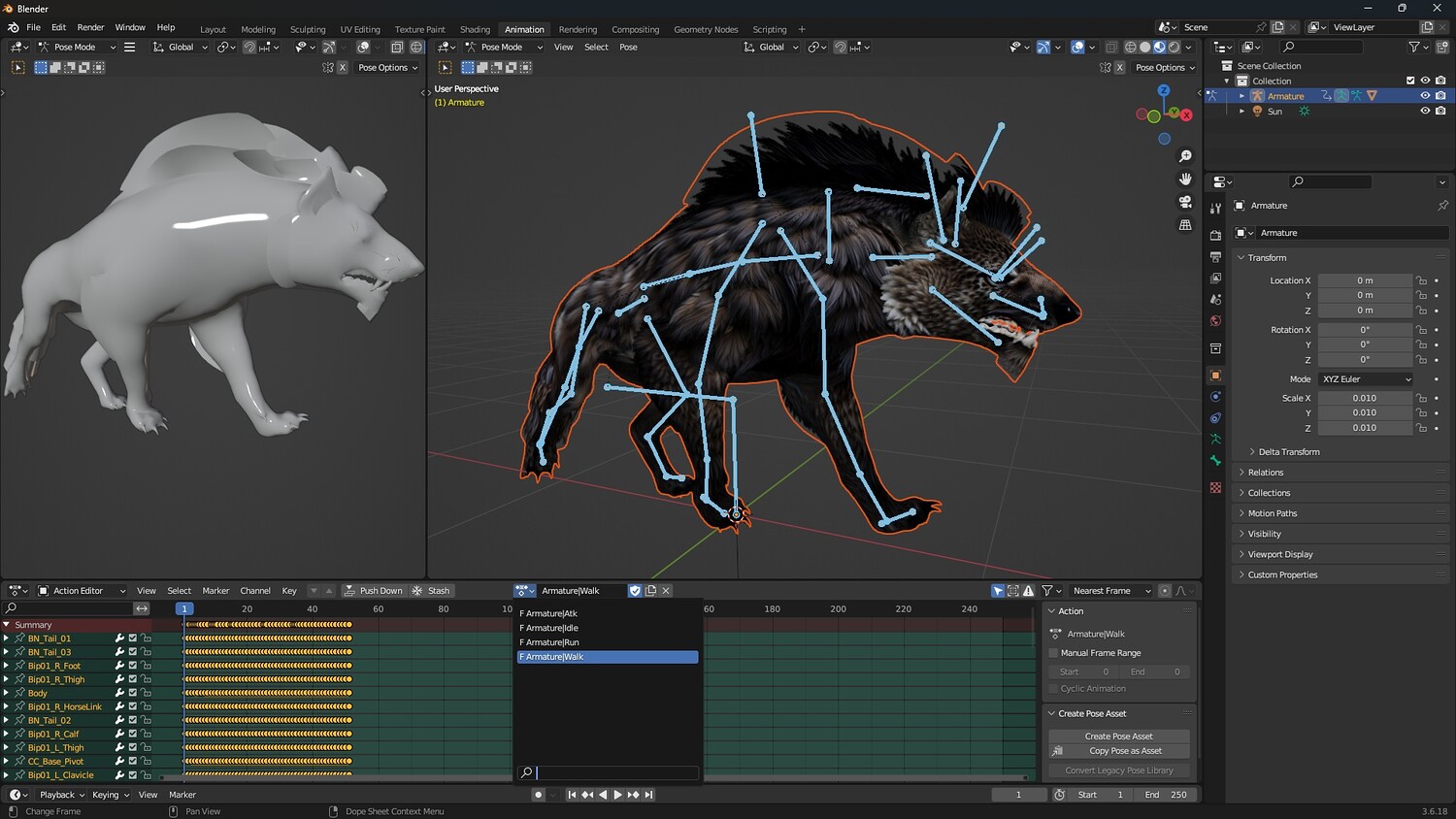
Task: Open the XYZ Euler rotation mode dropdown
Action: [x=1366, y=379]
